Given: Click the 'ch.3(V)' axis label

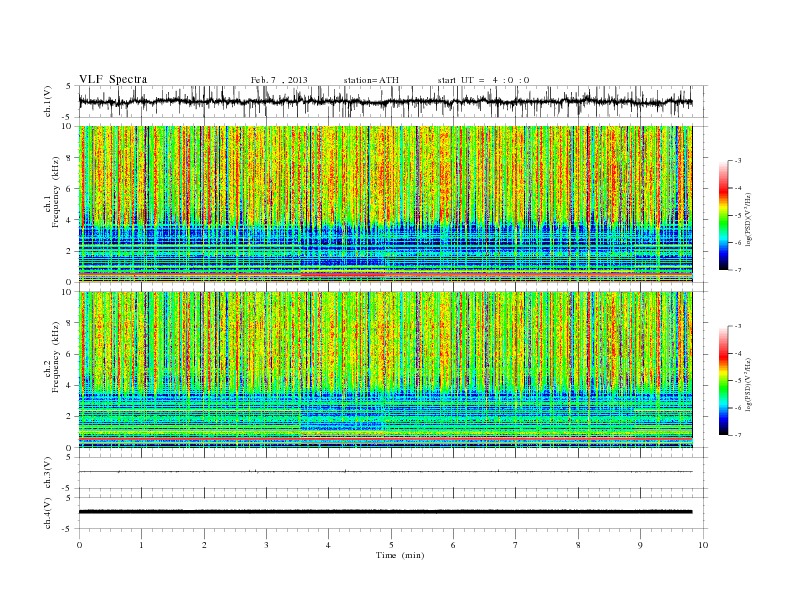Looking at the screenshot, I should coord(47,473).
